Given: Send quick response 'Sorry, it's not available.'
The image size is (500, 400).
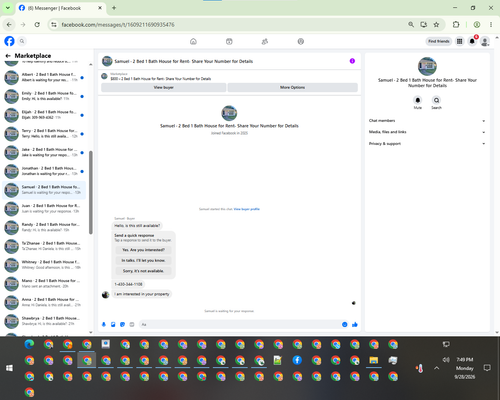Looking at the screenshot, I should click(143, 271).
